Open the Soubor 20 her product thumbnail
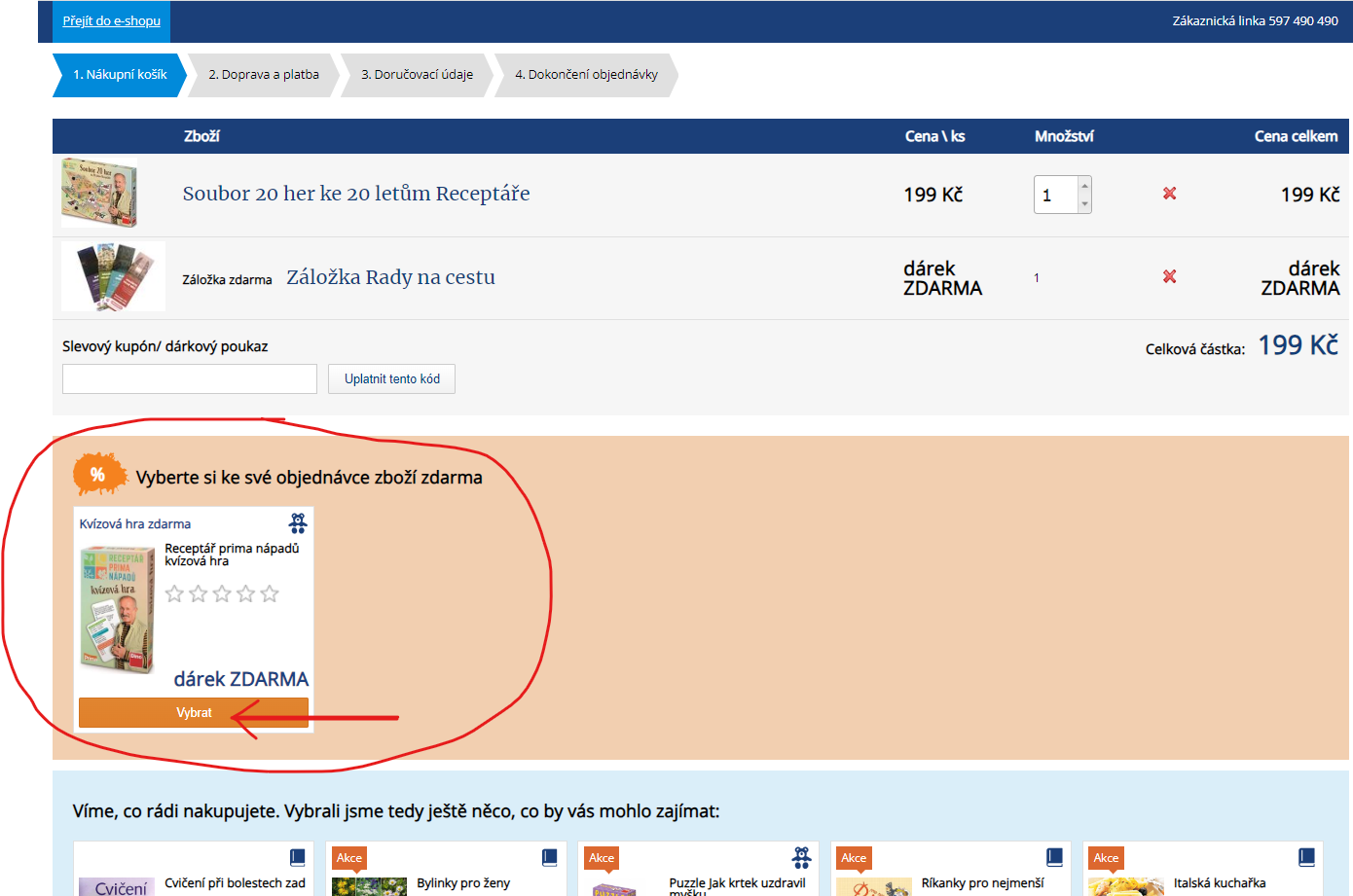Image resolution: width=1353 pixels, height=896 pixels. 99,194
